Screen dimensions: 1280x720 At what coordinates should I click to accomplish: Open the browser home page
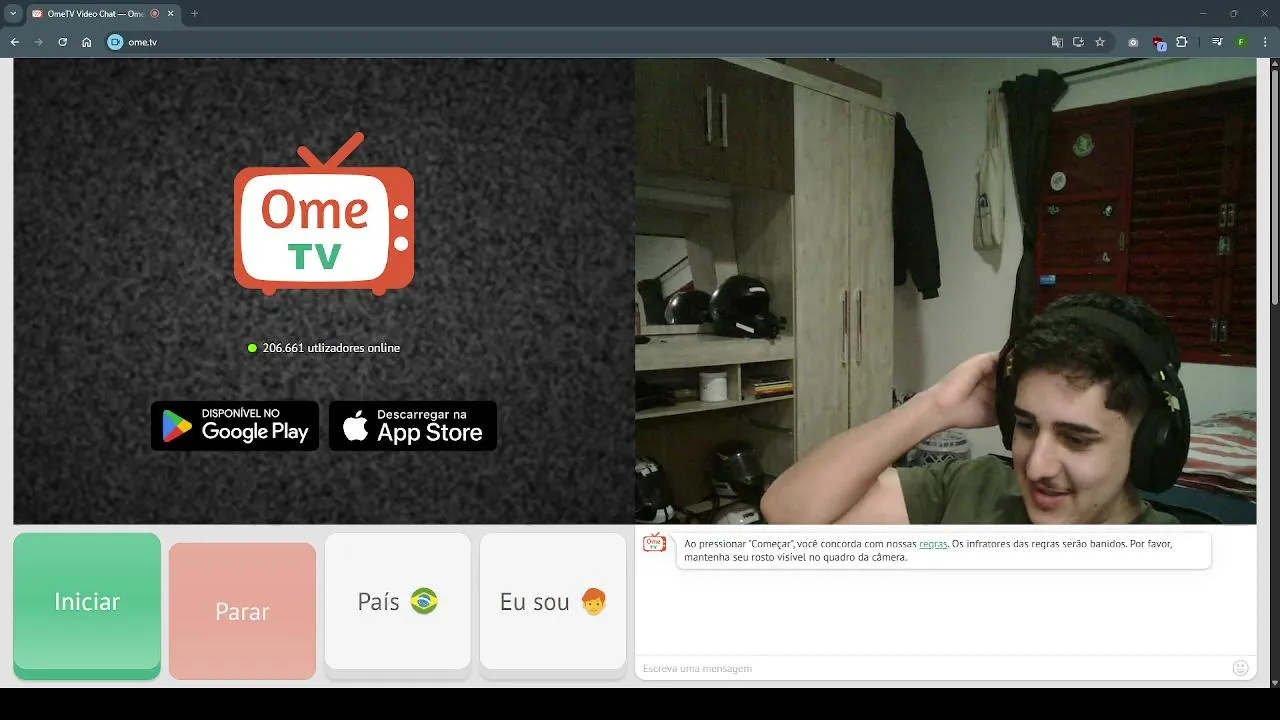(x=86, y=42)
